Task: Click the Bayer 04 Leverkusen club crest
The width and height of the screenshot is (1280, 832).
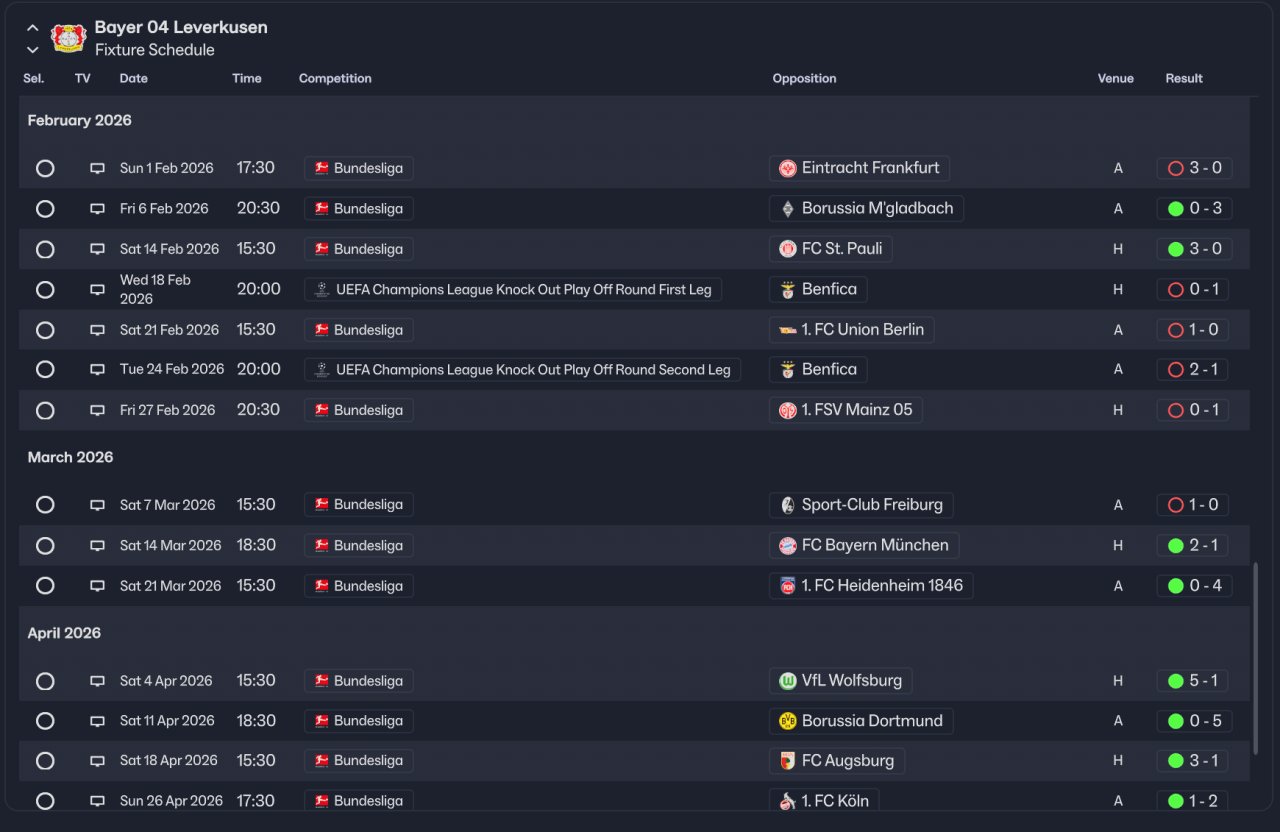Action: (x=69, y=38)
